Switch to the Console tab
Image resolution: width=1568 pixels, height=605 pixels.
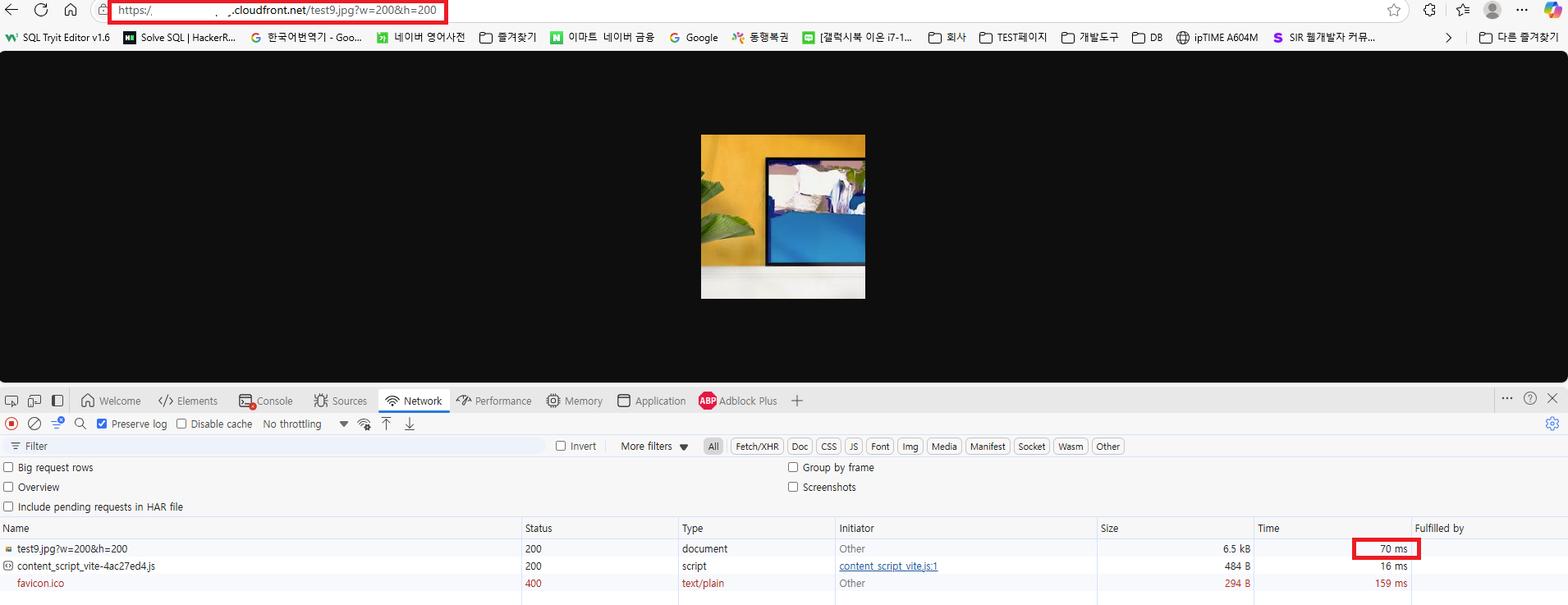point(265,401)
